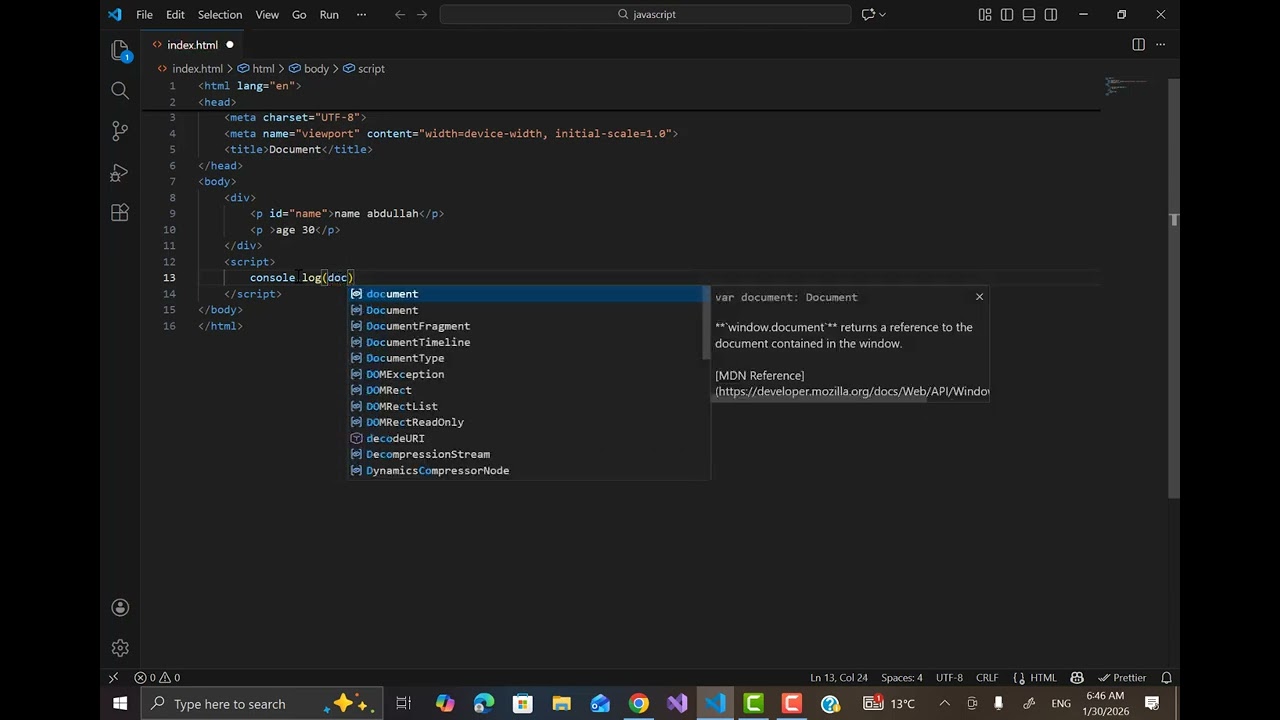Click unsaved dot on index.html tab
Viewport: 1280px width, 720px height.
coord(229,45)
